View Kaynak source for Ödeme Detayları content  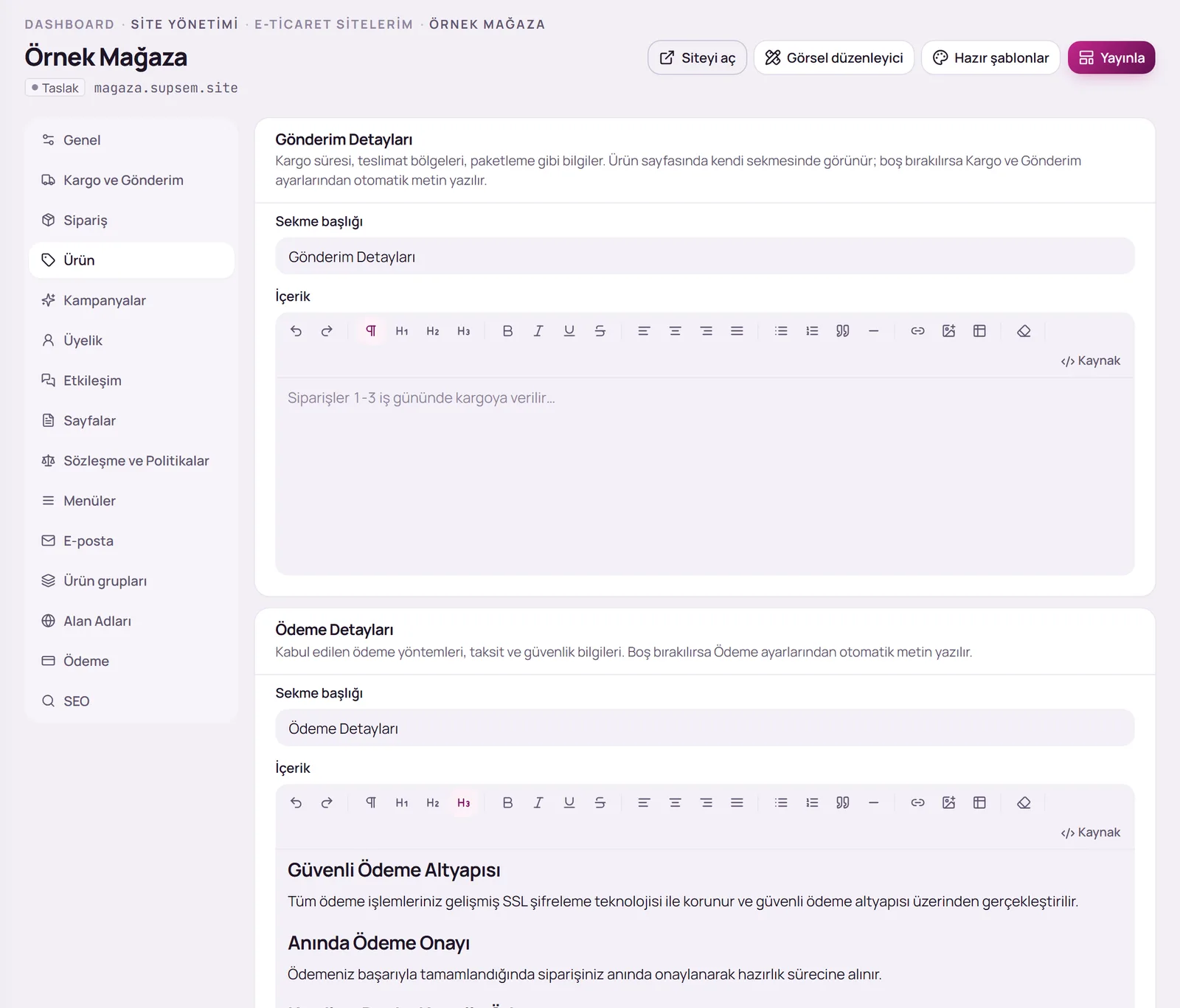(x=1090, y=833)
